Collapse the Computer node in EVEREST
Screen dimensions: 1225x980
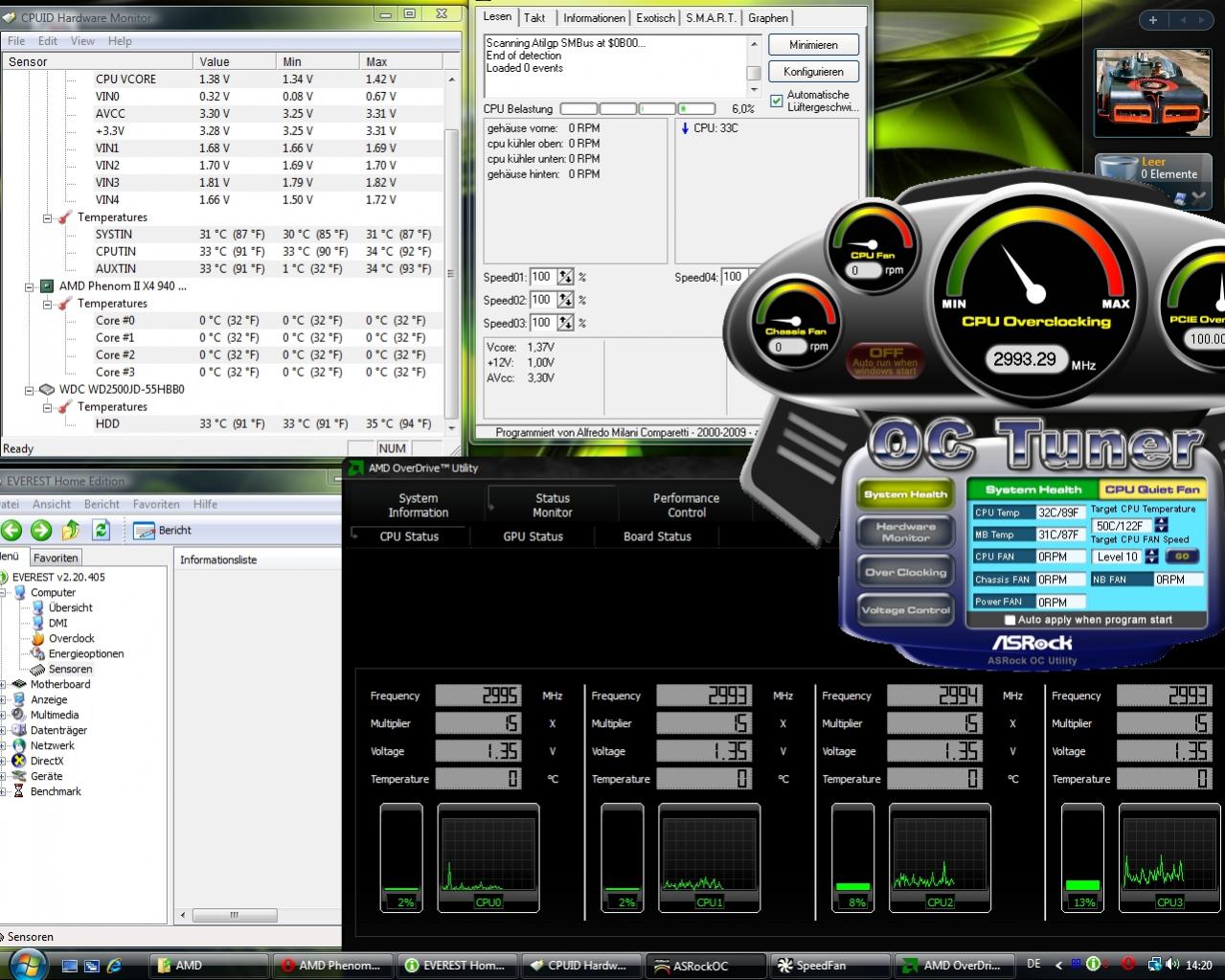pos(4,592)
